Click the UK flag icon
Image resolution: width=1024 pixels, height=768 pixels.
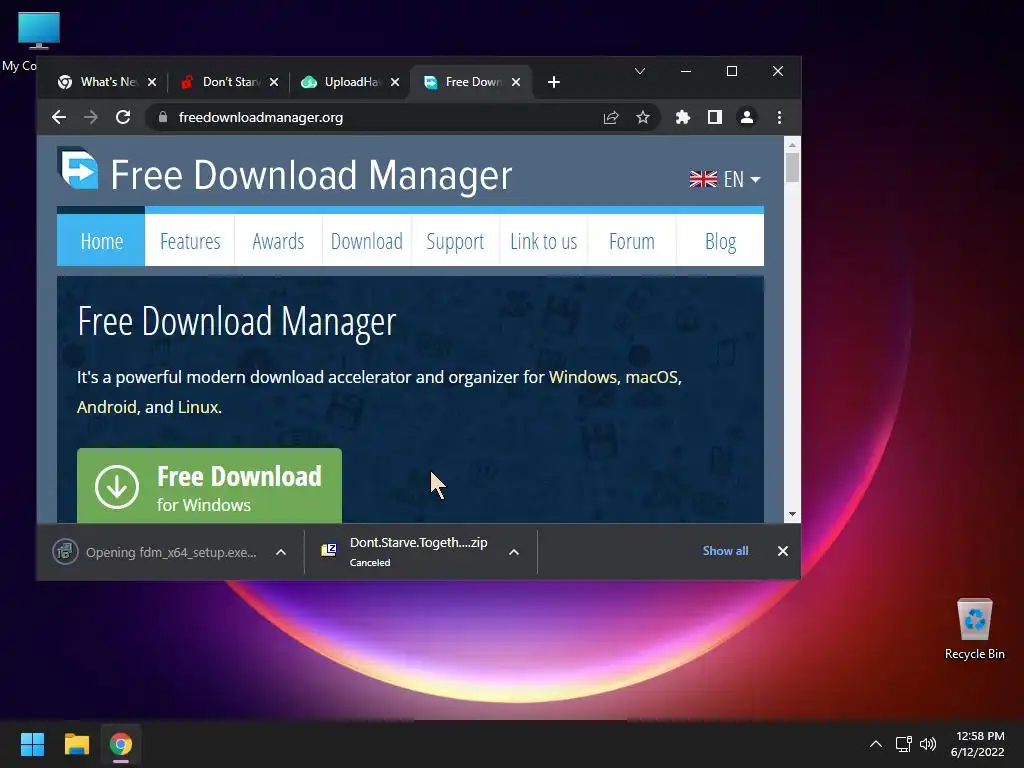703,179
